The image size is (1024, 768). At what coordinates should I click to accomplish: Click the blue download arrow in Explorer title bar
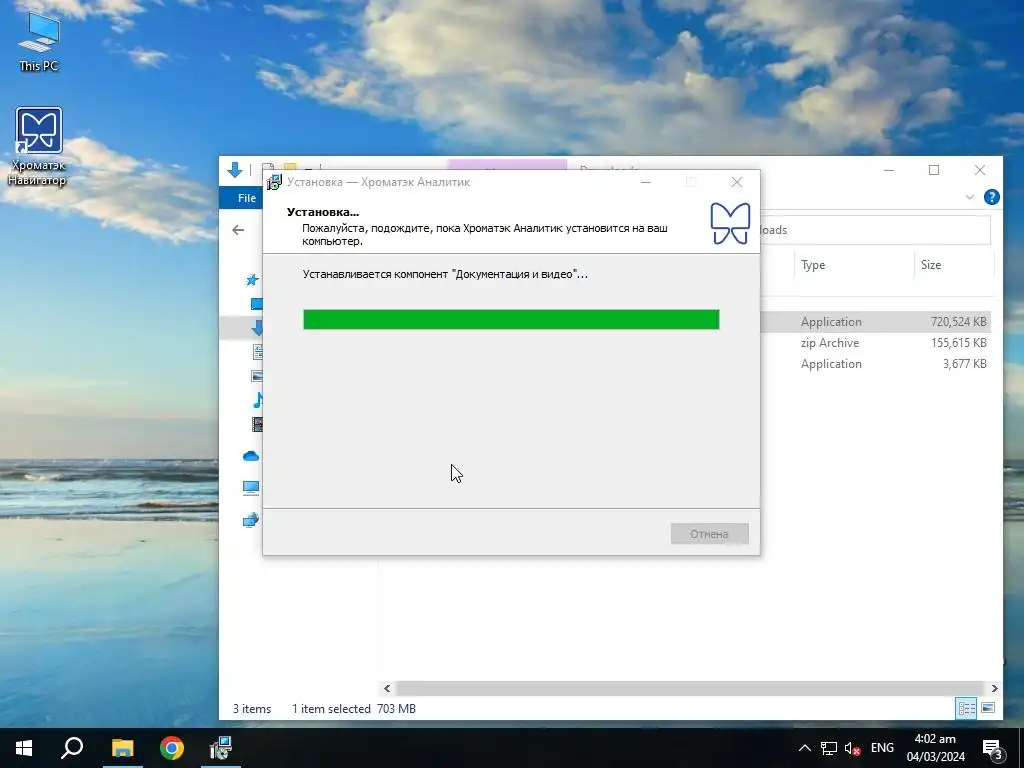[234, 170]
